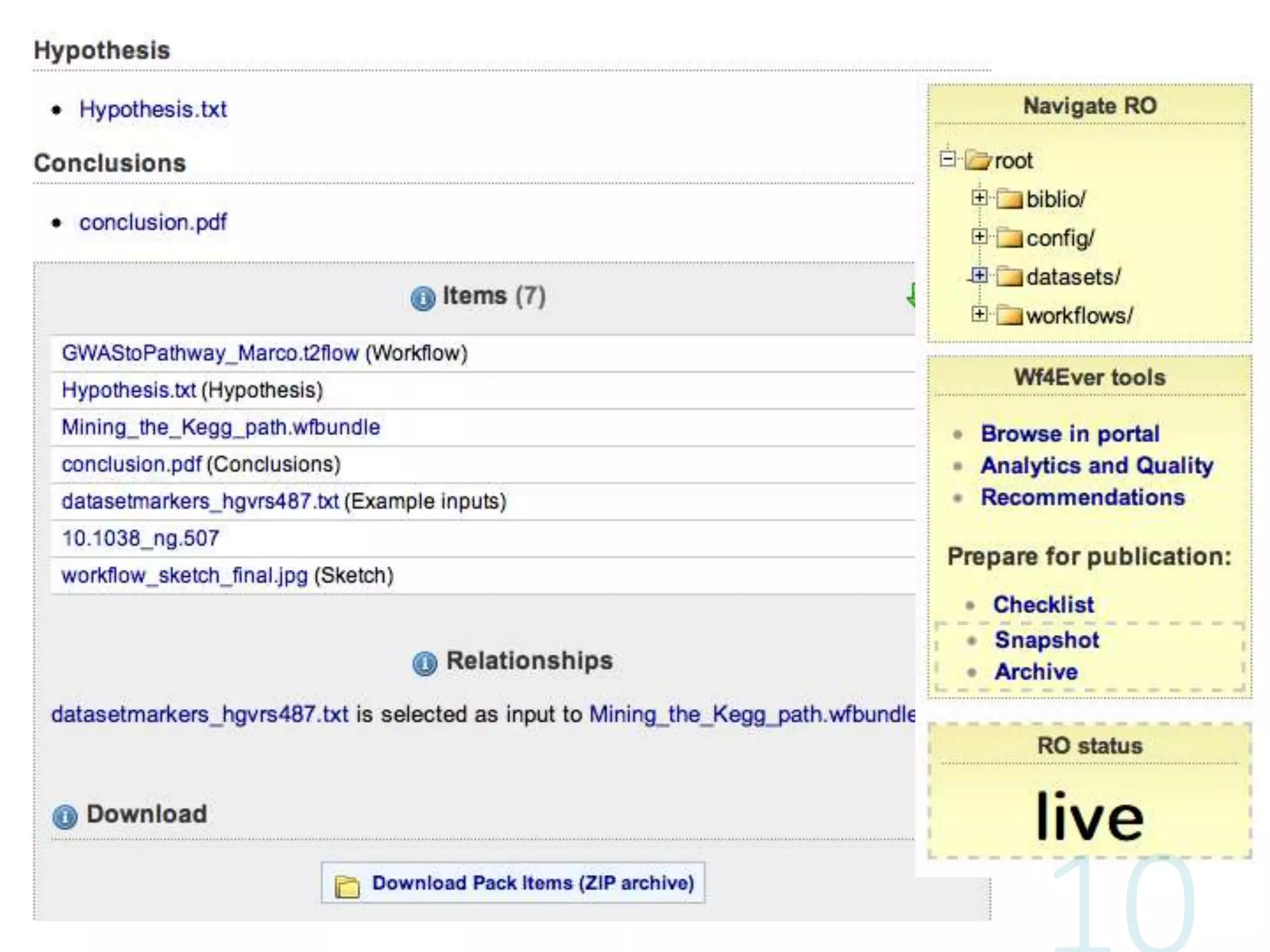Expand the config/ folder node

[x=979, y=236]
